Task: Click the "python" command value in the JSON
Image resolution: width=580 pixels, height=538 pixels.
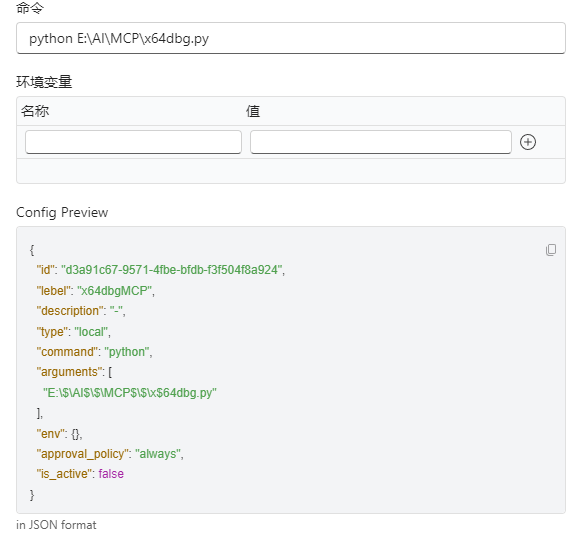Action: point(127,352)
